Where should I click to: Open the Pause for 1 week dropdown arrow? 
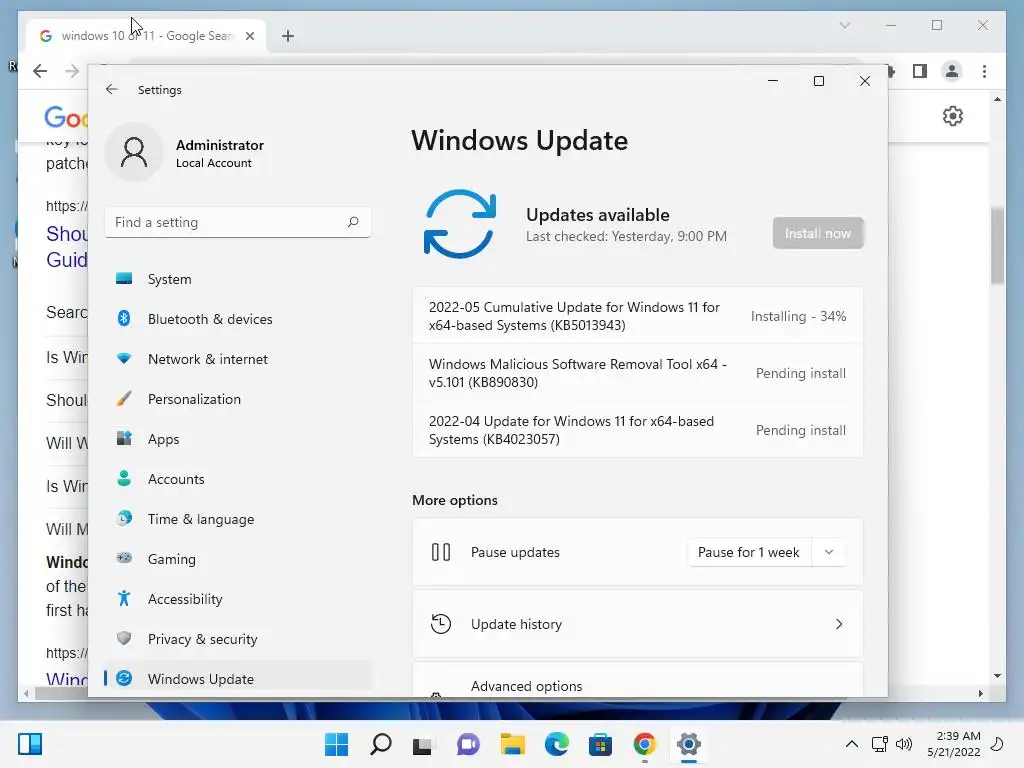pyautogui.click(x=829, y=552)
